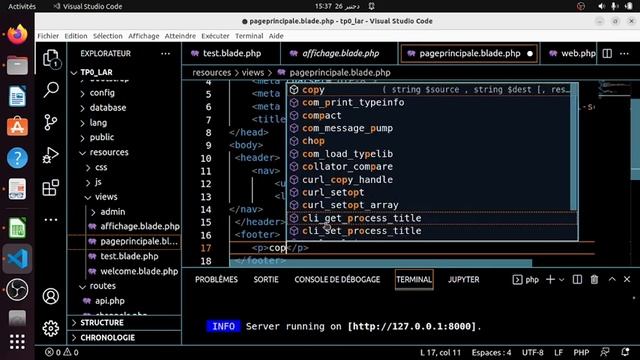Open the Run and Debug view
The image size is (640, 360).
click(x=51, y=155)
